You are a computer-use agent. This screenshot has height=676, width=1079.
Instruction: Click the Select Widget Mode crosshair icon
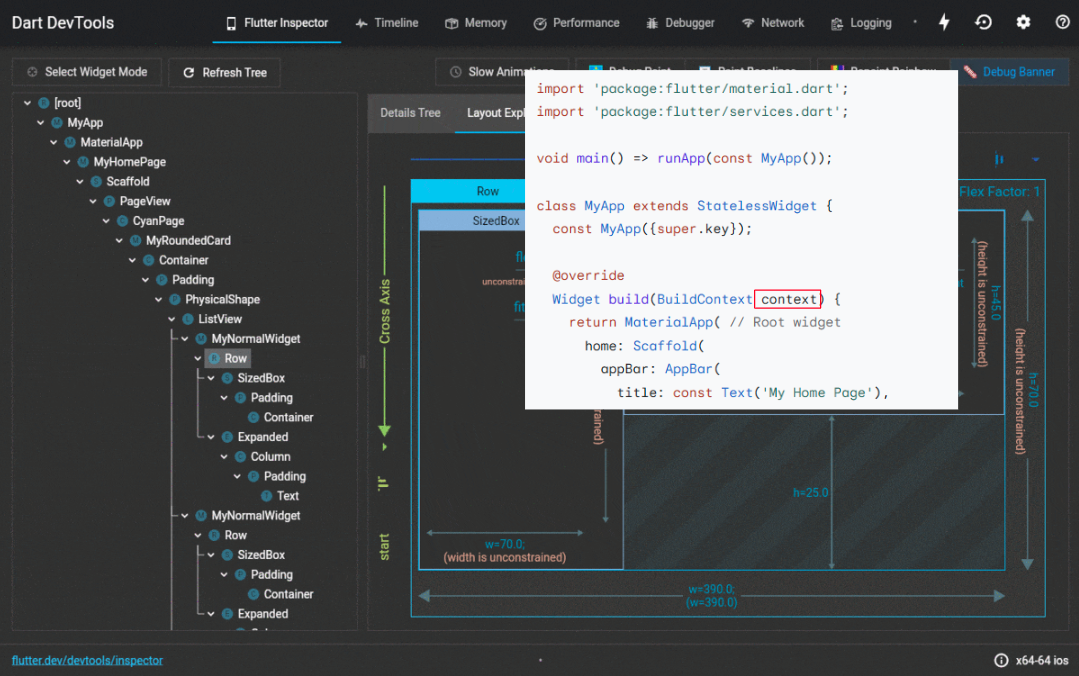point(32,72)
